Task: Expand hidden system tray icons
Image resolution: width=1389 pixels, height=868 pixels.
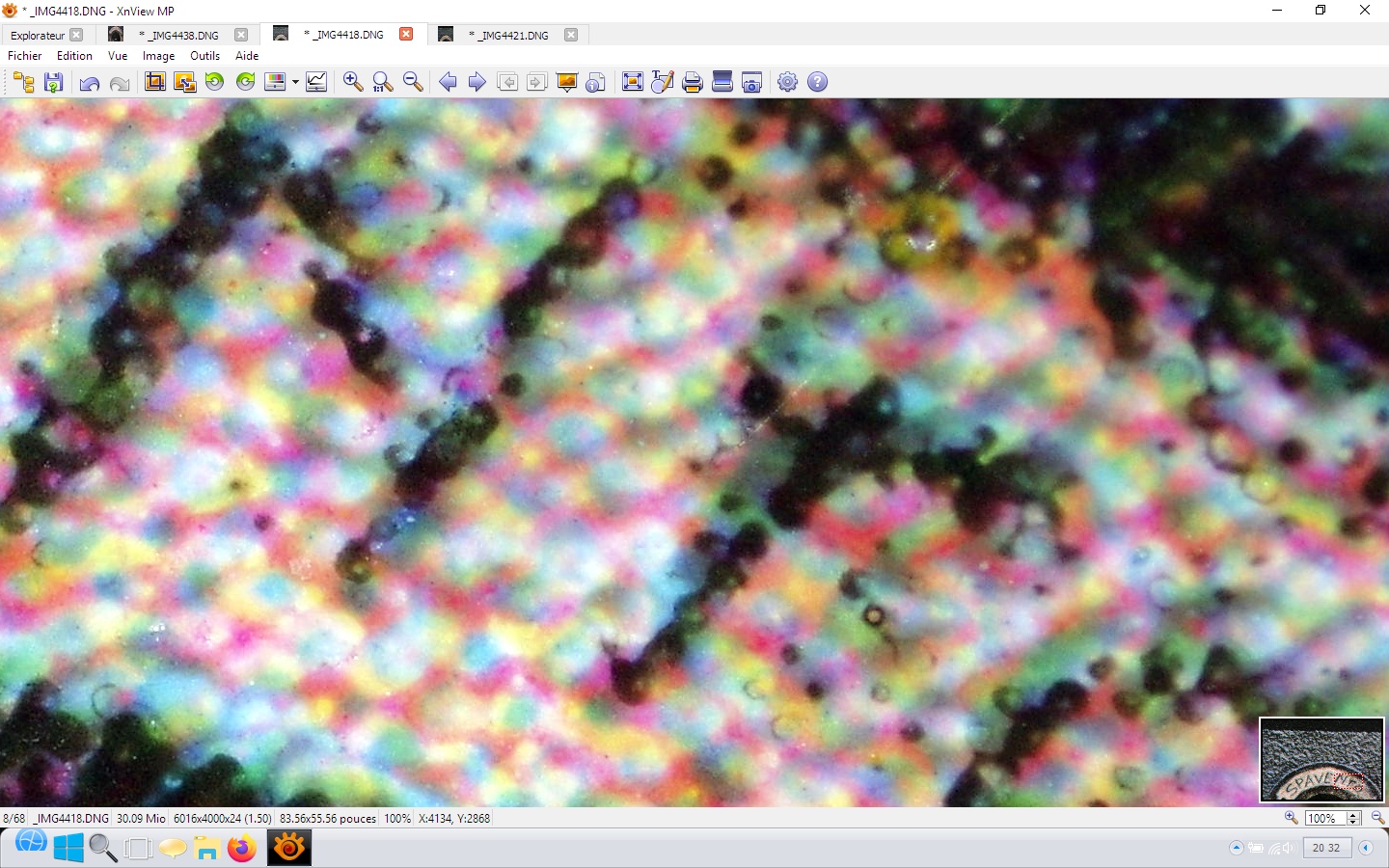Action: click(1236, 848)
